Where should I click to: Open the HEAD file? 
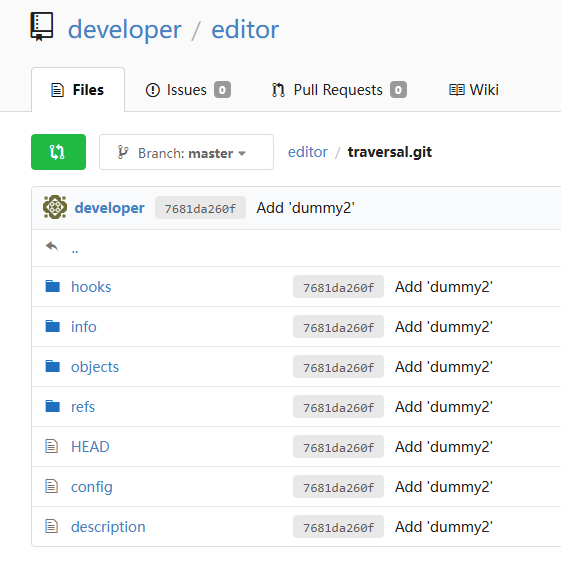point(90,447)
